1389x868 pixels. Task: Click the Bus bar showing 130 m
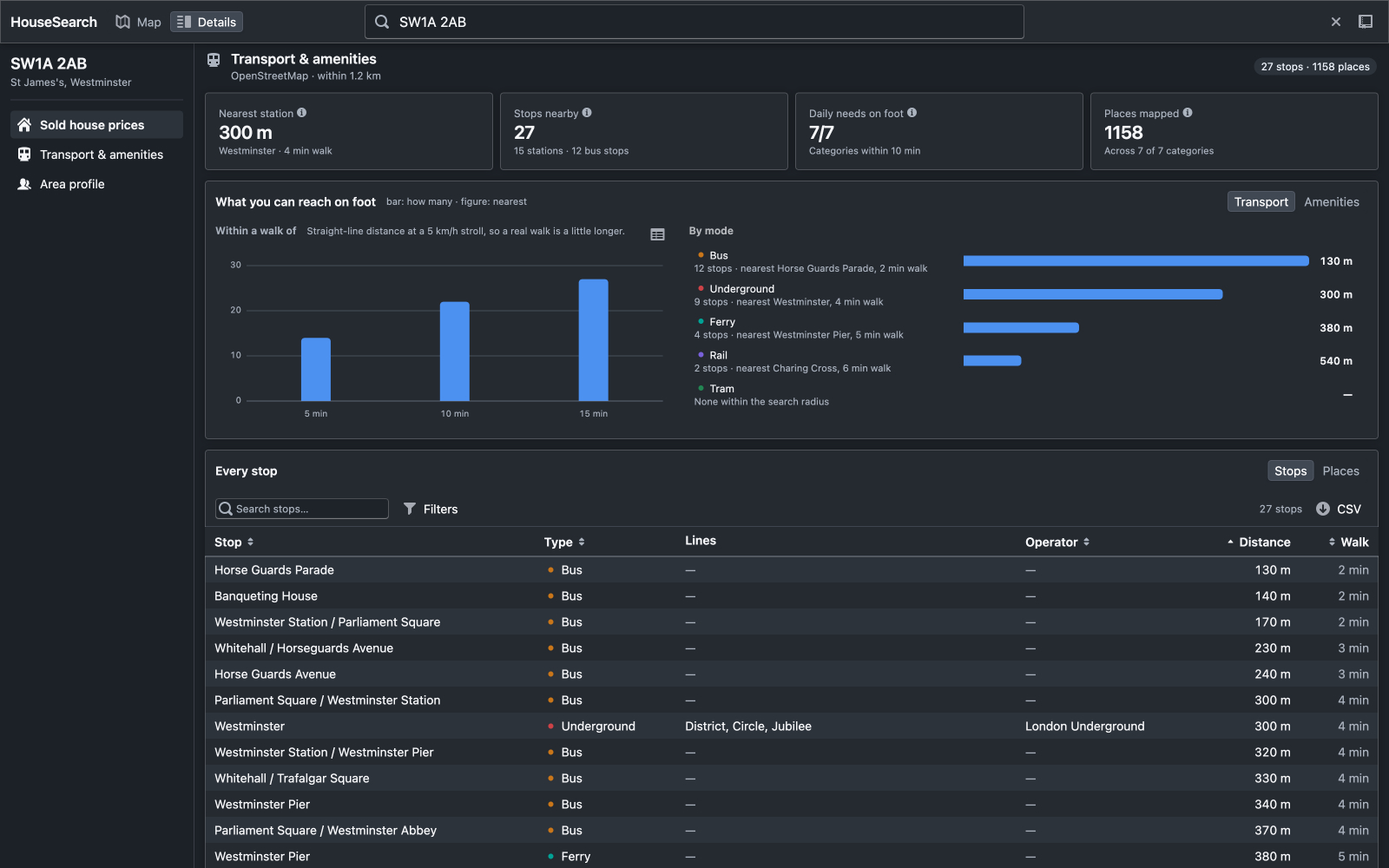pos(1136,260)
